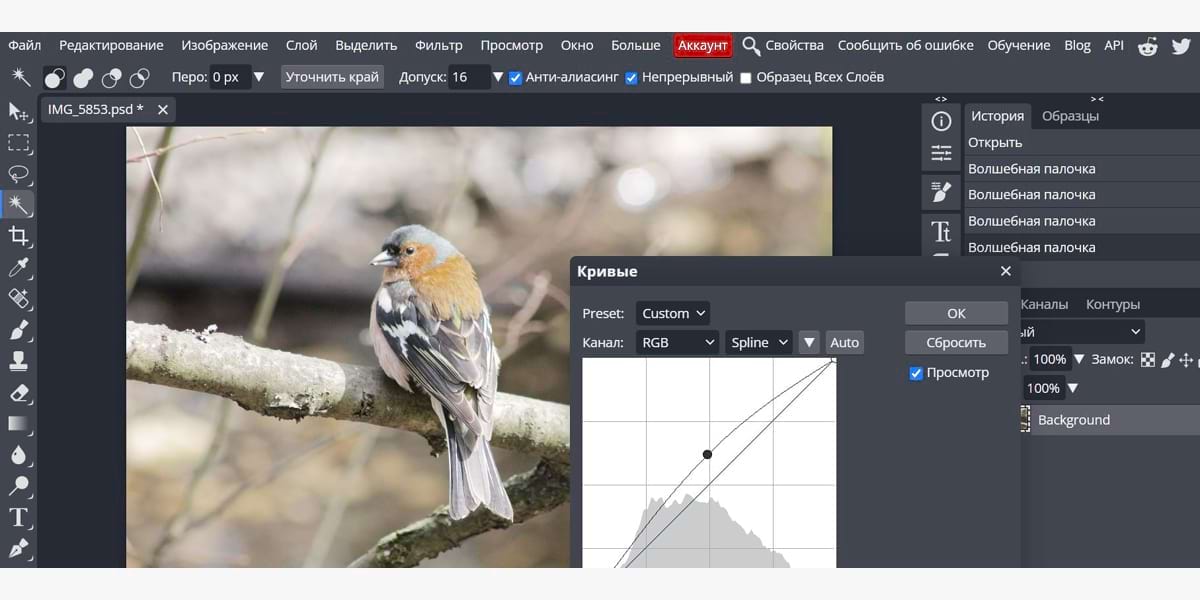Select the Lasso tool
Image resolution: width=1200 pixels, height=600 pixels.
[x=18, y=174]
